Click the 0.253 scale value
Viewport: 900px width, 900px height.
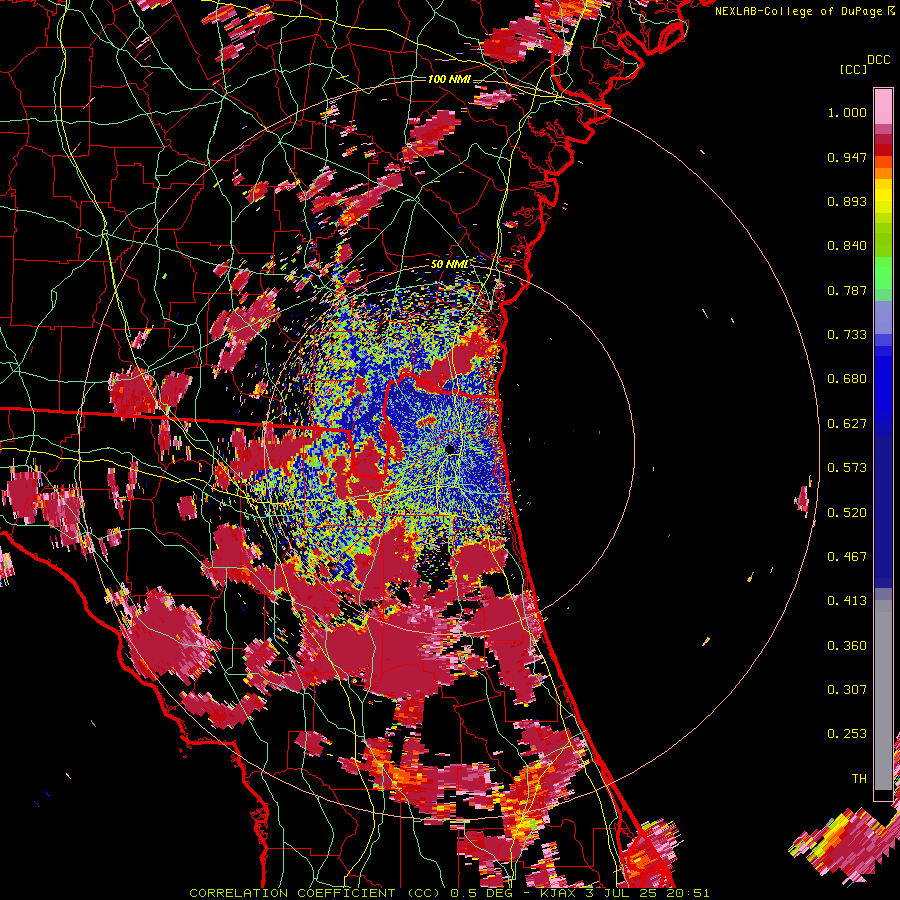(x=847, y=734)
